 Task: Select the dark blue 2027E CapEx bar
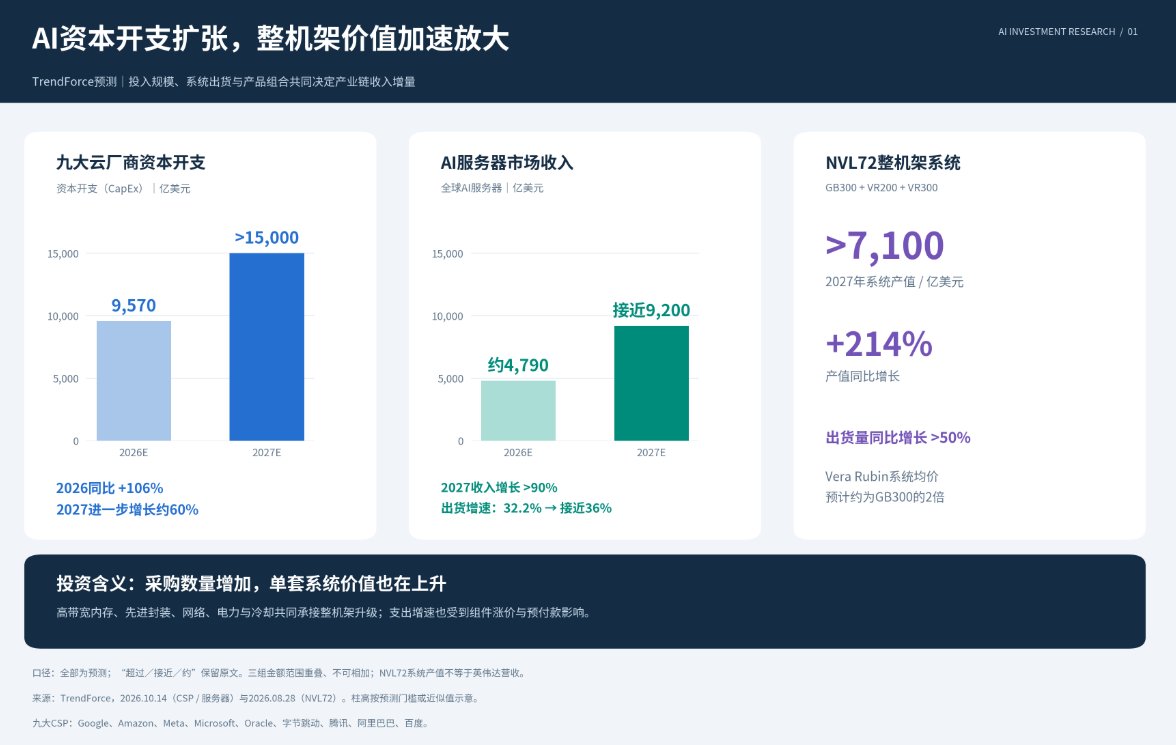click(267, 347)
